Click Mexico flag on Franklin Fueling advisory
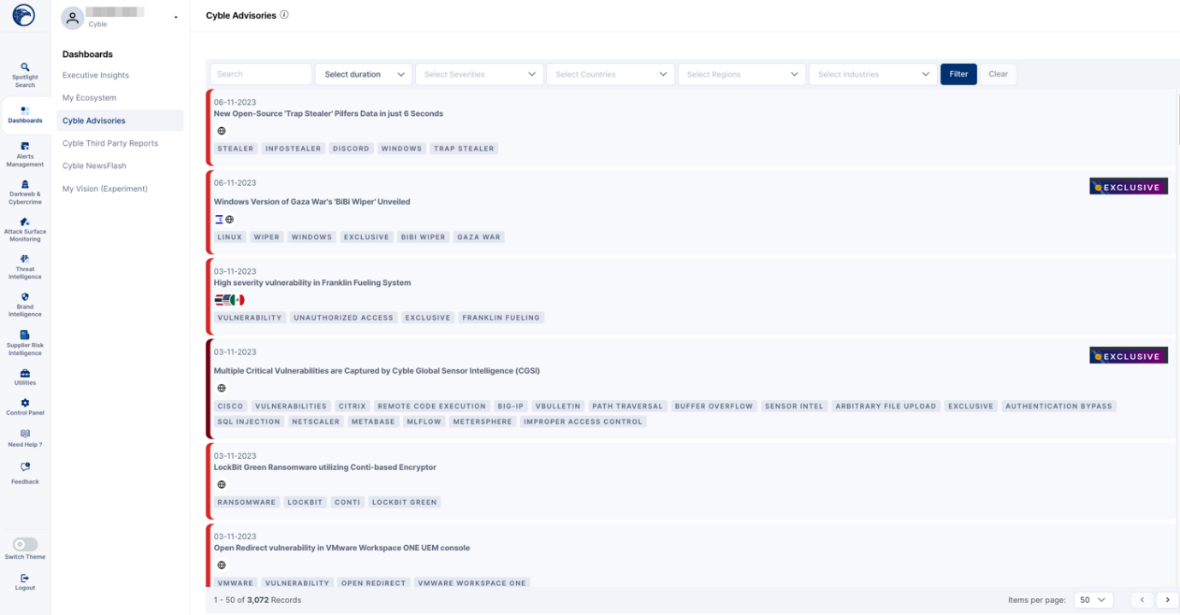The width and height of the screenshot is (1180, 615). click(x=238, y=300)
